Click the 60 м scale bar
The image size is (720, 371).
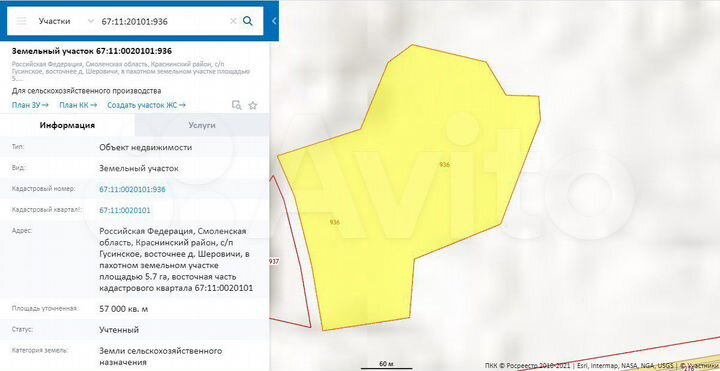(386, 365)
